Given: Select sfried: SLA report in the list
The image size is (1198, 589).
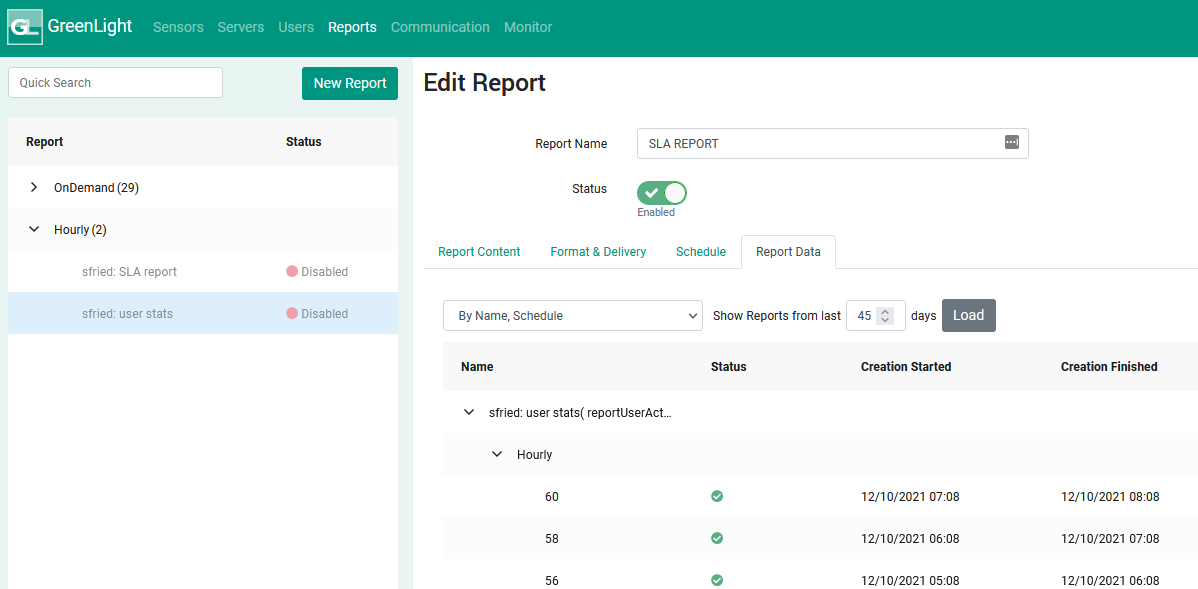Looking at the screenshot, I should (129, 271).
